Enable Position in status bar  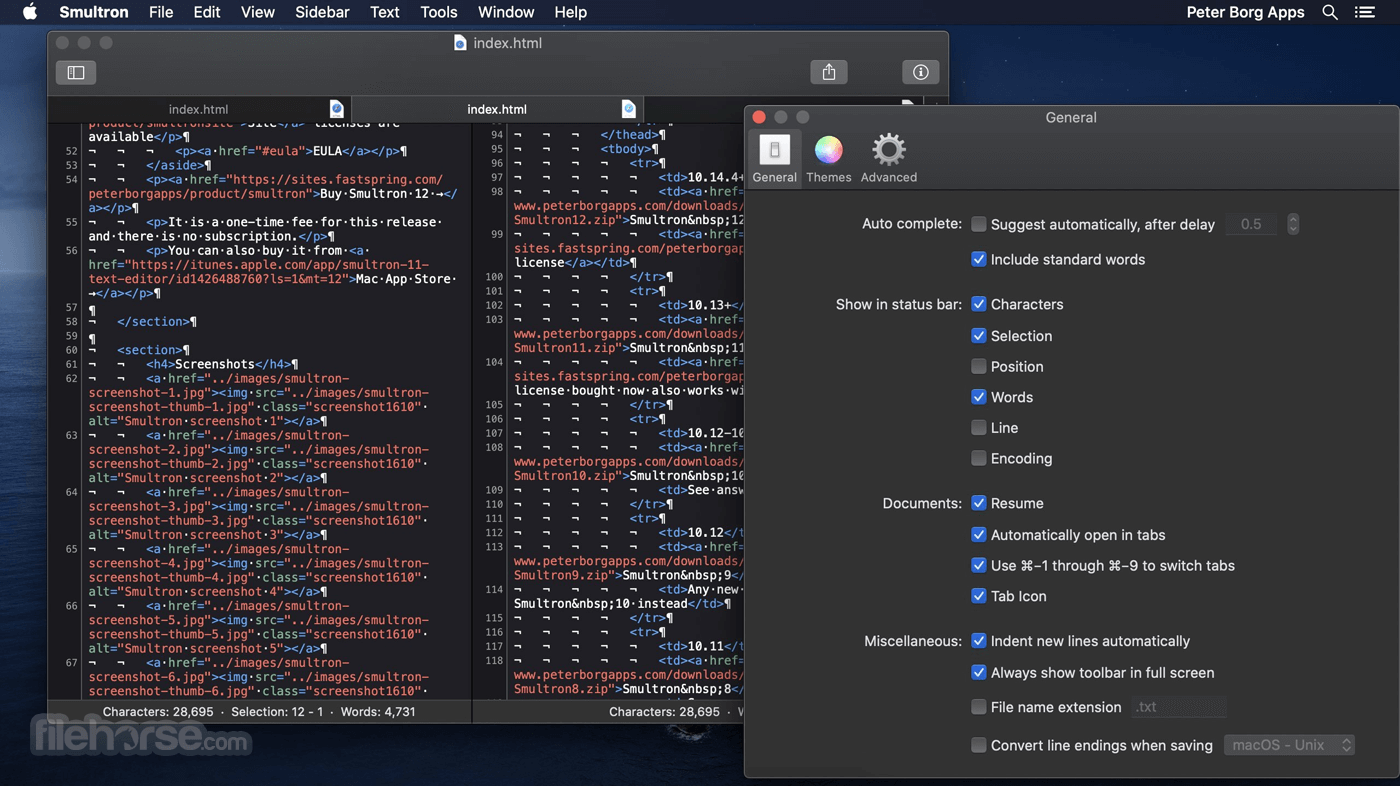[979, 366]
